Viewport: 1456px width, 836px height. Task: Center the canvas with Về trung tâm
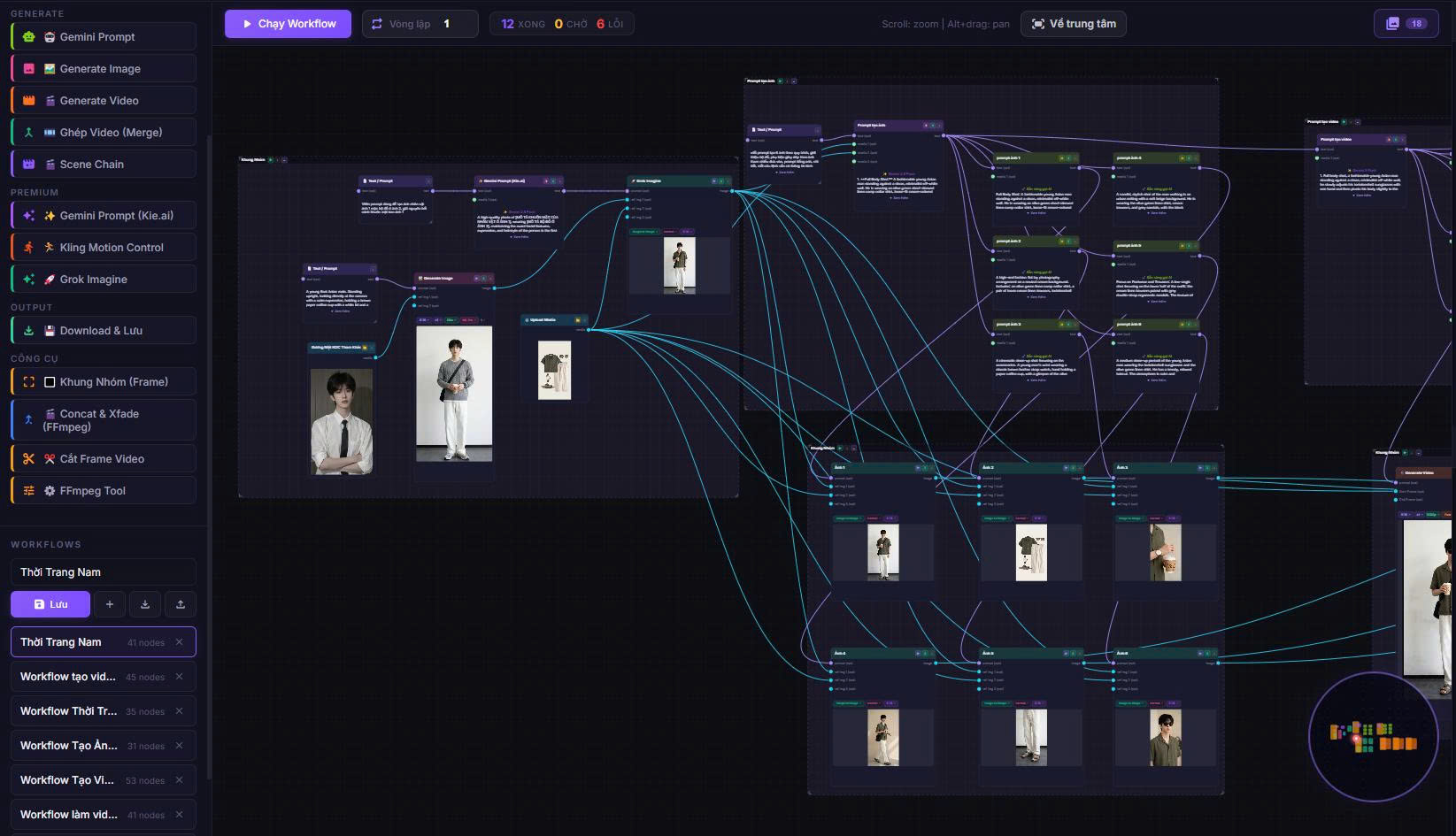click(1074, 24)
